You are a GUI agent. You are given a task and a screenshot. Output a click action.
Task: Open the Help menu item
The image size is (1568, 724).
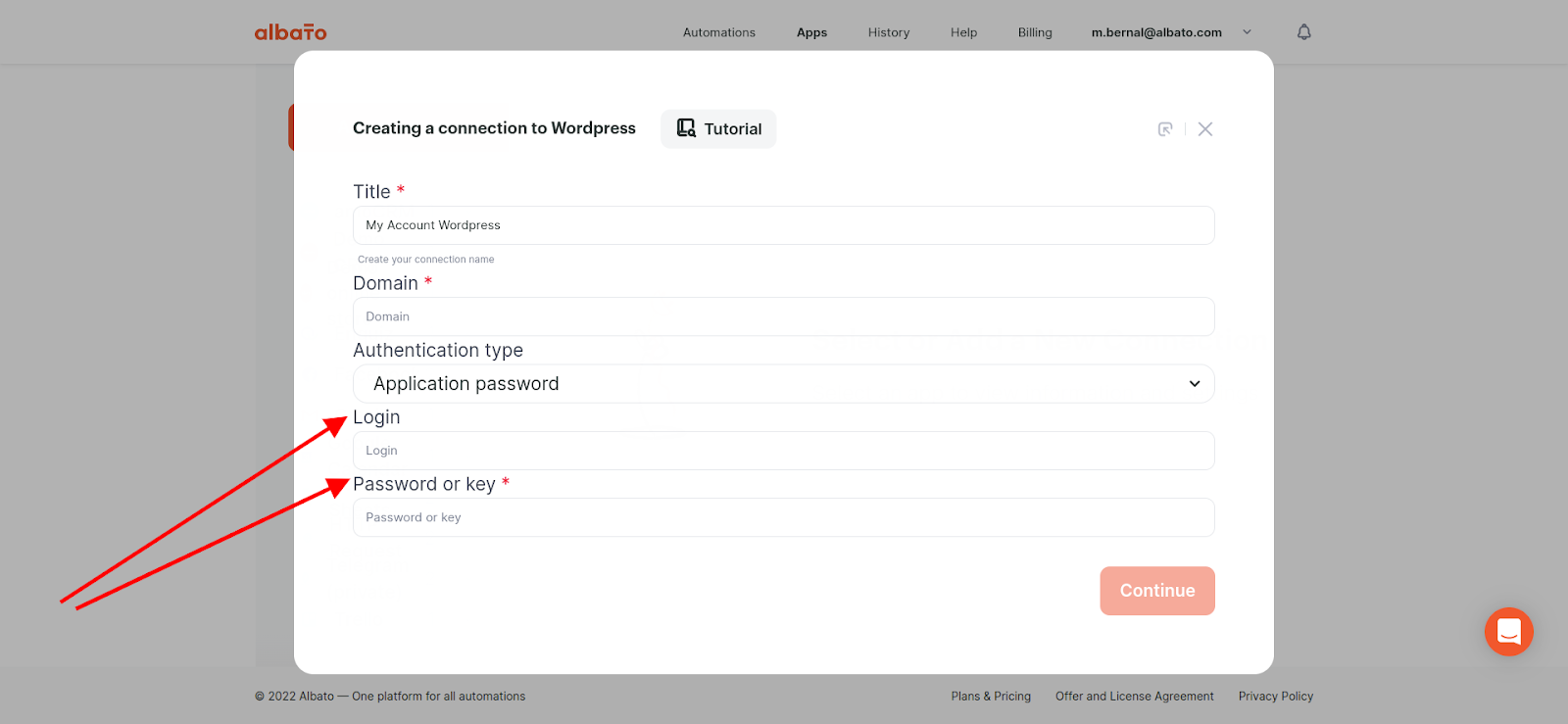pos(963,32)
